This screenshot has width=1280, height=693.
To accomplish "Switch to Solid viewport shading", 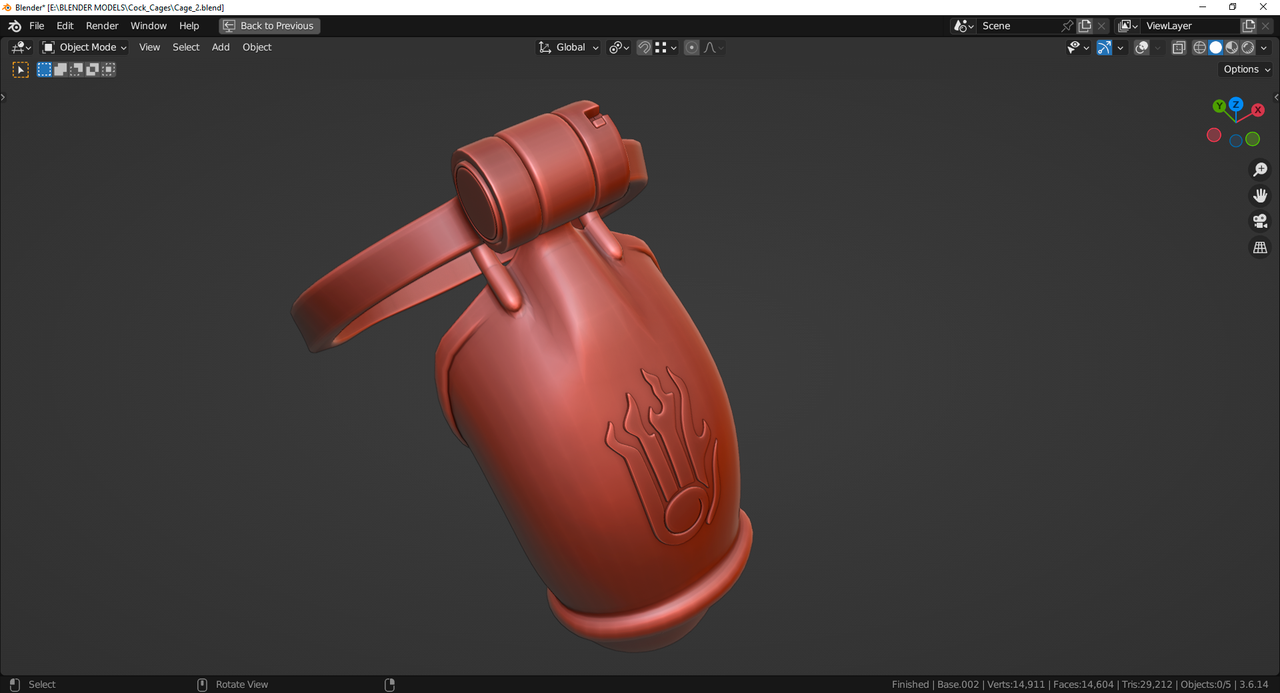I will [1216, 47].
